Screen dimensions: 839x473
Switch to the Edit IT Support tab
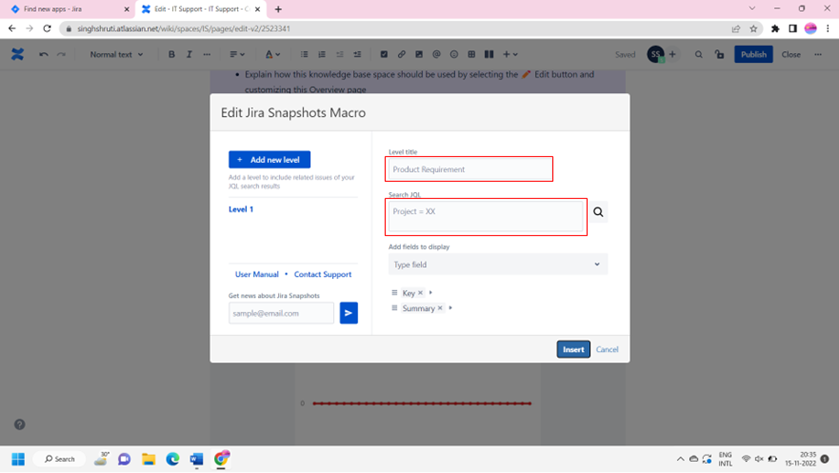tap(201, 9)
